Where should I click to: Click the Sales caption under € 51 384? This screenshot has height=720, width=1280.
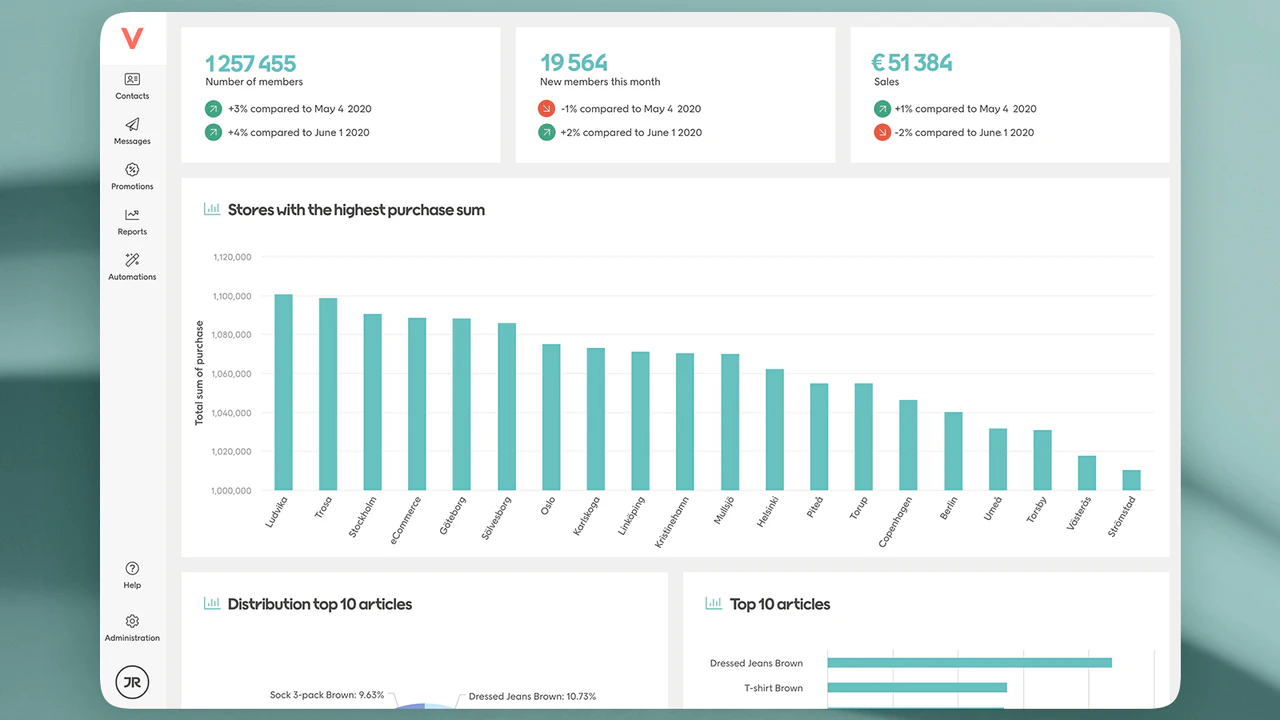pos(886,82)
